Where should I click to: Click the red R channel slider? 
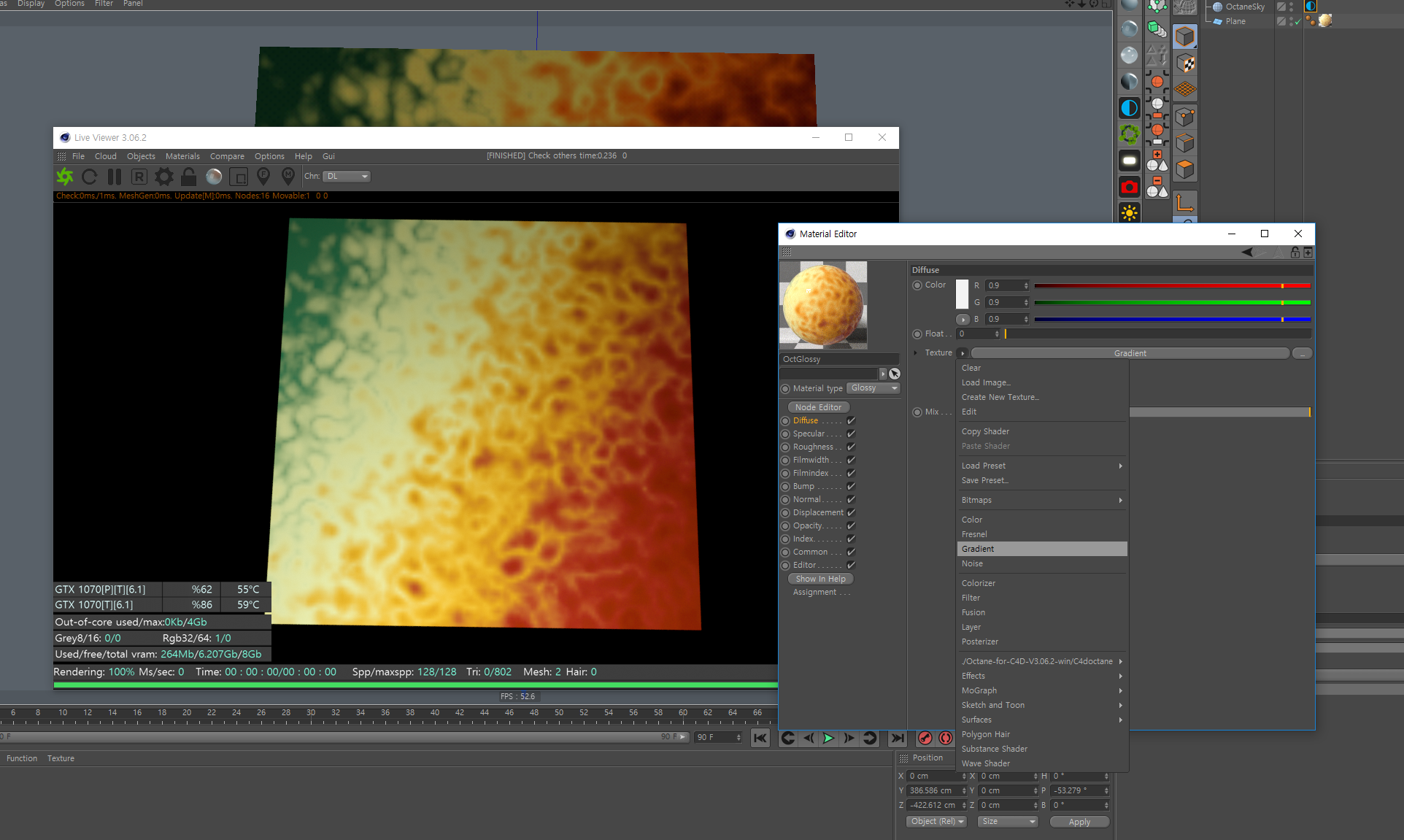point(1172,285)
